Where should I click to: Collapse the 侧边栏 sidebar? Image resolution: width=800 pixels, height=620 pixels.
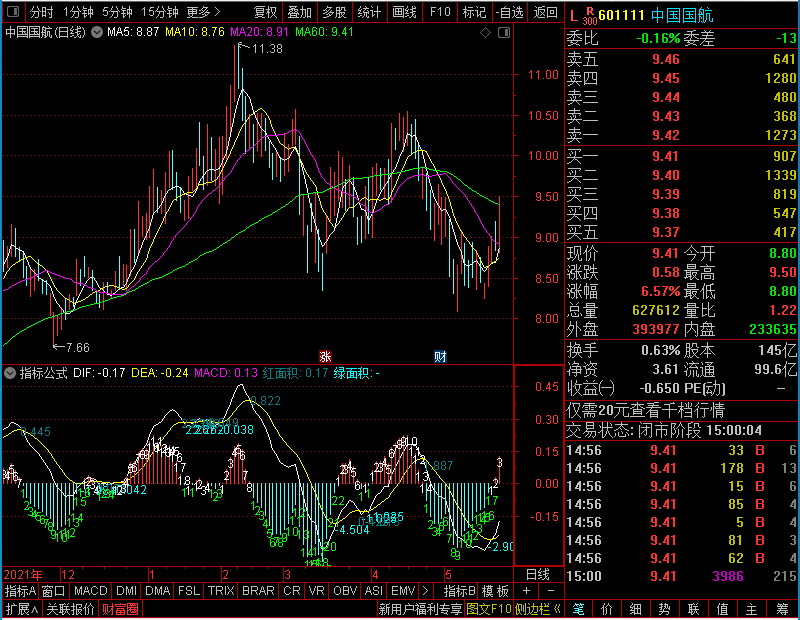(x=538, y=609)
